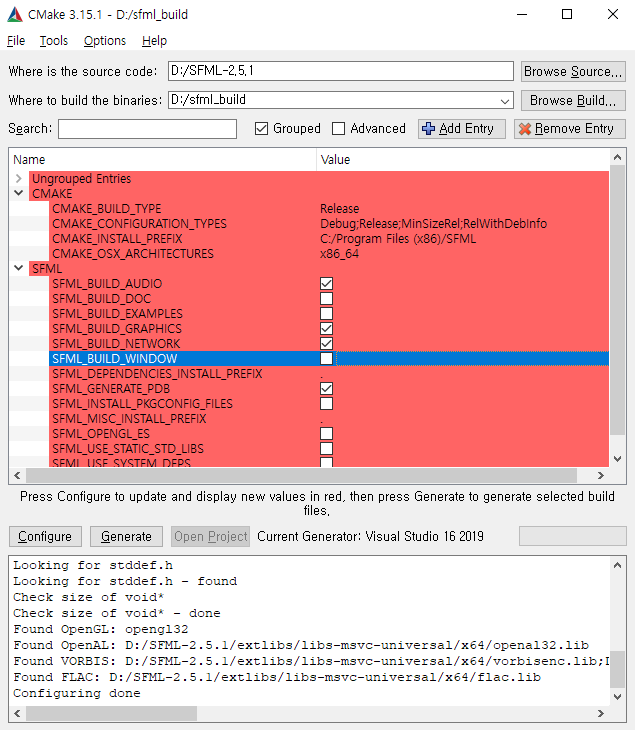The width and height of the screenshot is (635, 730).
Task: Select CMAKE_CONFIGURATION_TYPES entry name
Action: click(139, 223)
